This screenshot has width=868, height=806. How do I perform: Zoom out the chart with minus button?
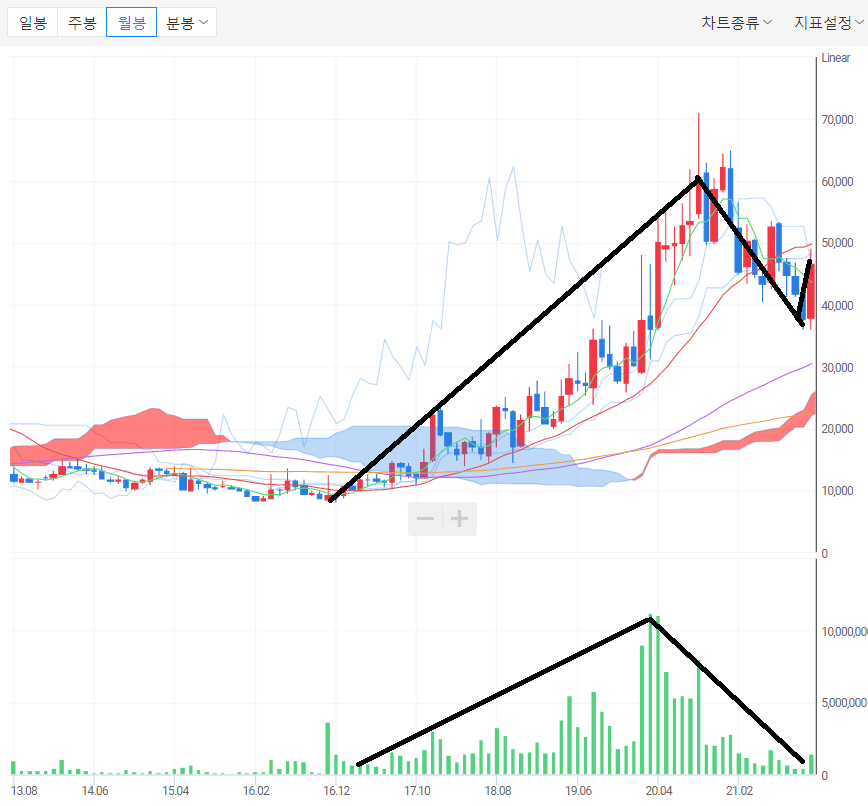point(425,519)
